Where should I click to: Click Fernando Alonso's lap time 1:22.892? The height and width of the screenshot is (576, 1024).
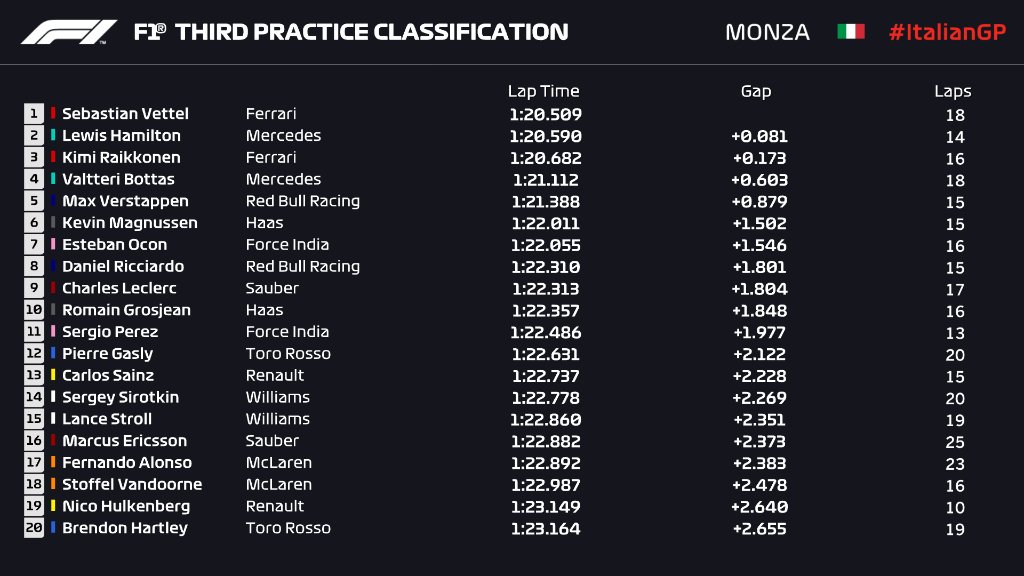[546, 463]
